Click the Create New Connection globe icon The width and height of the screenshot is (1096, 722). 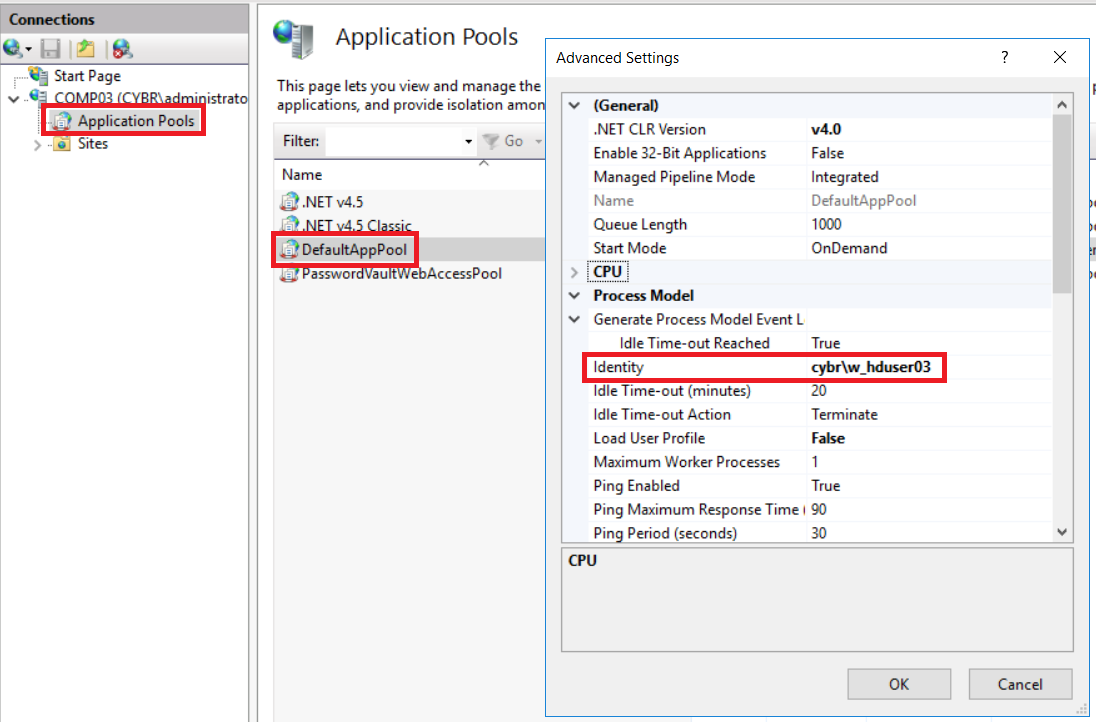[x=14, y=48]
